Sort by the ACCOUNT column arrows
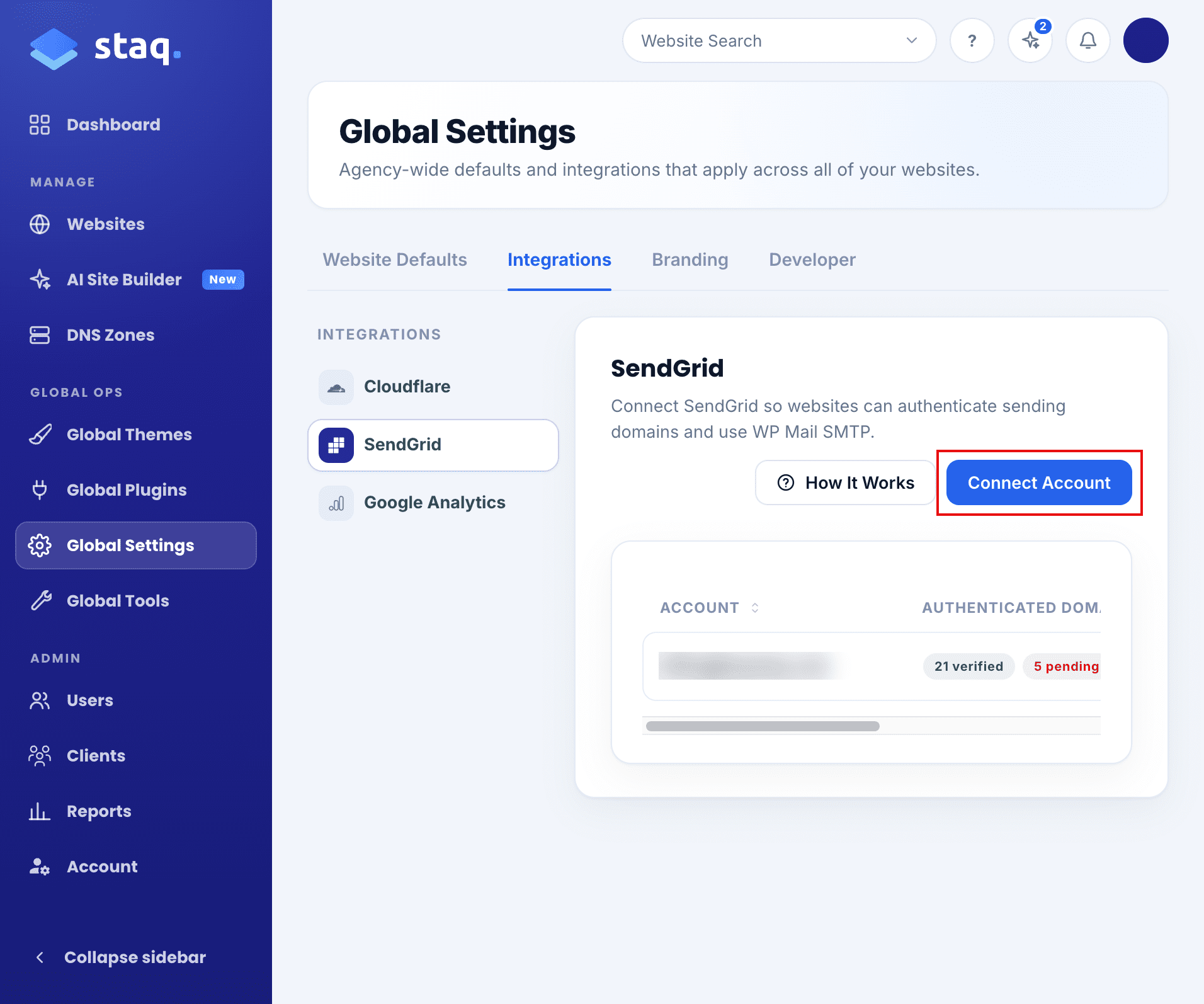This screenshot has height=1004, width=1204. click(754, 608)
